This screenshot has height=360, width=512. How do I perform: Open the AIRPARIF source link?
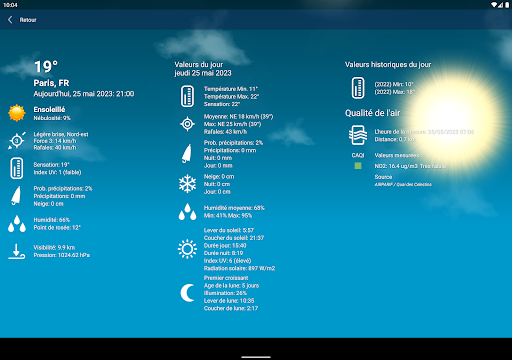[x=403, y=184]
